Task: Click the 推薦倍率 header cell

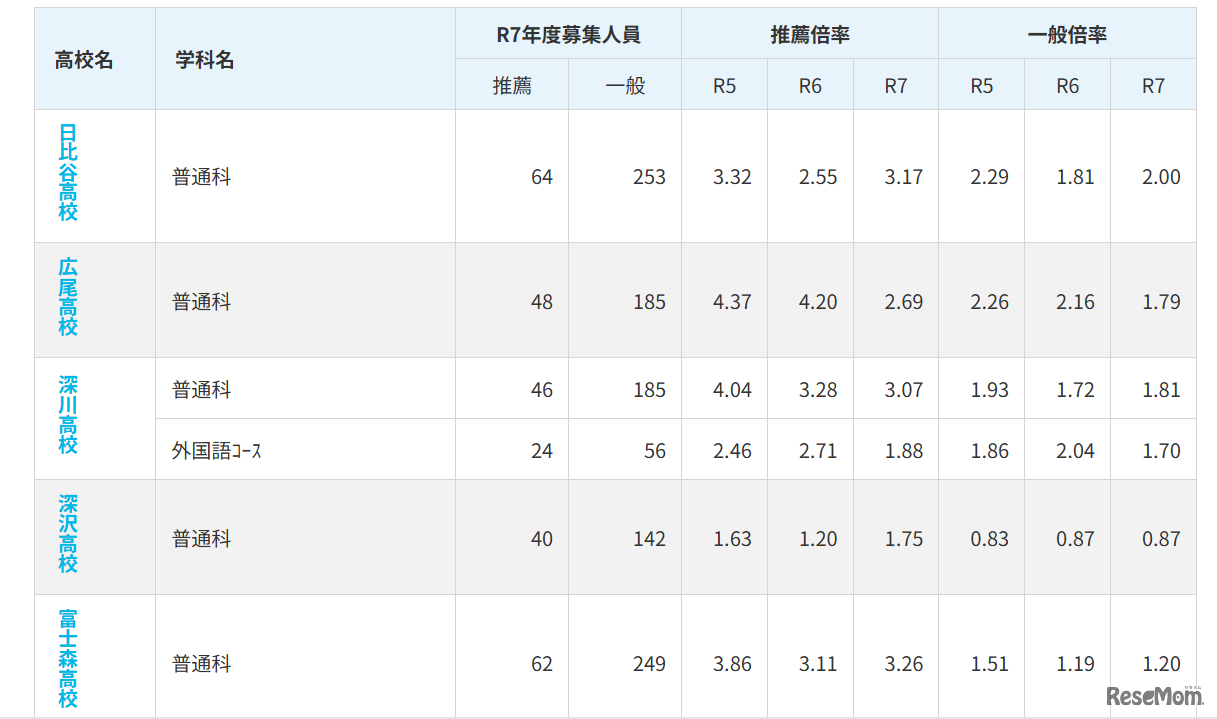Action: (x=810, y=35)
